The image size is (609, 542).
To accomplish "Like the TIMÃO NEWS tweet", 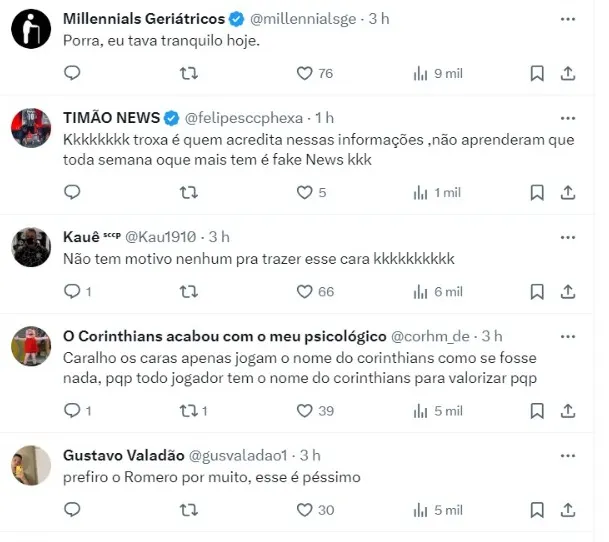I will click(305, 192).
